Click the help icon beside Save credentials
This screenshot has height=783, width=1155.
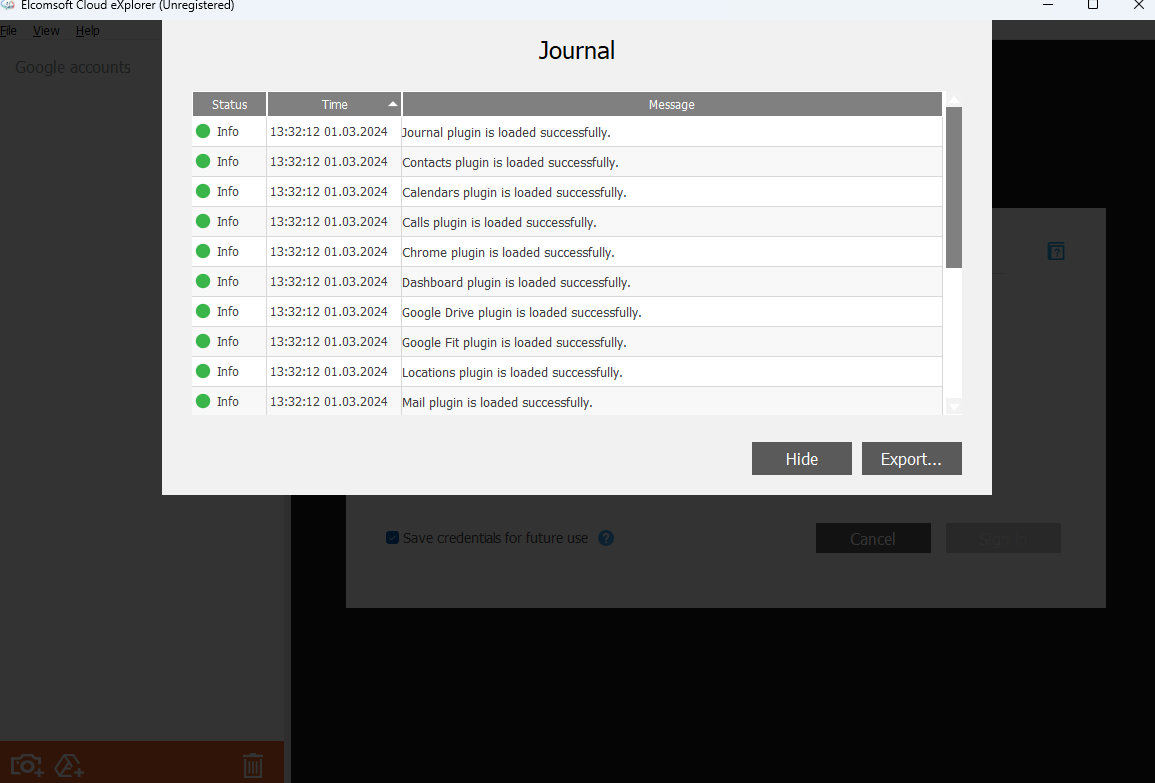tap(606, 538)
